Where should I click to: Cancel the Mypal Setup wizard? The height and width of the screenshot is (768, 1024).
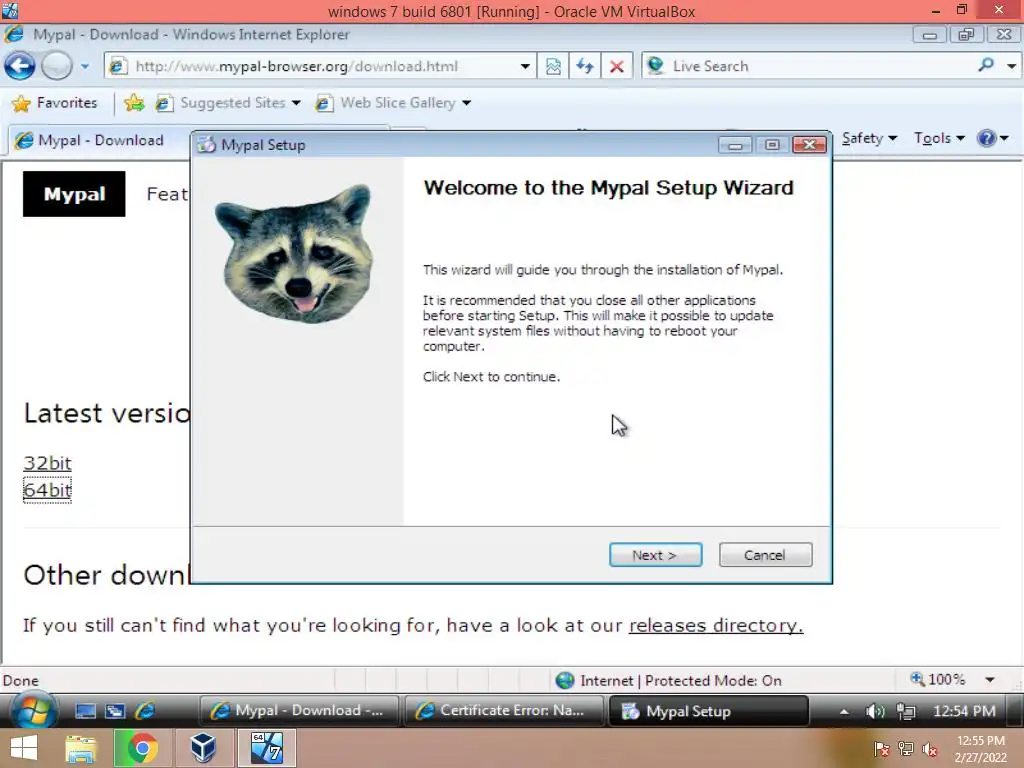click(765, 555)
